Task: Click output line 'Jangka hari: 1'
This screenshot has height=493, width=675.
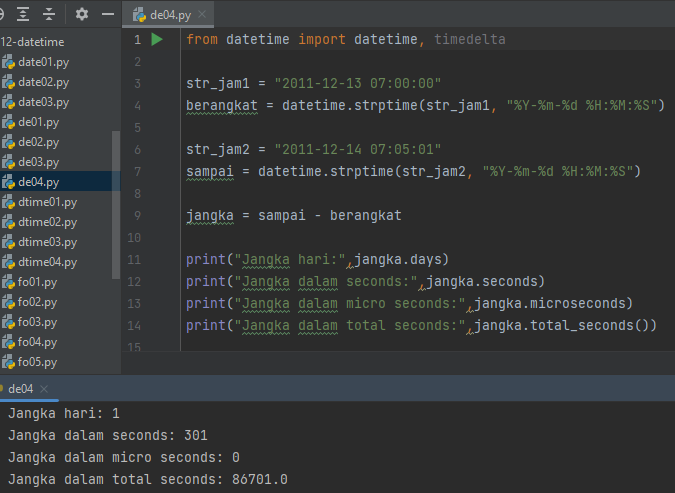Action: coord(64,414)
